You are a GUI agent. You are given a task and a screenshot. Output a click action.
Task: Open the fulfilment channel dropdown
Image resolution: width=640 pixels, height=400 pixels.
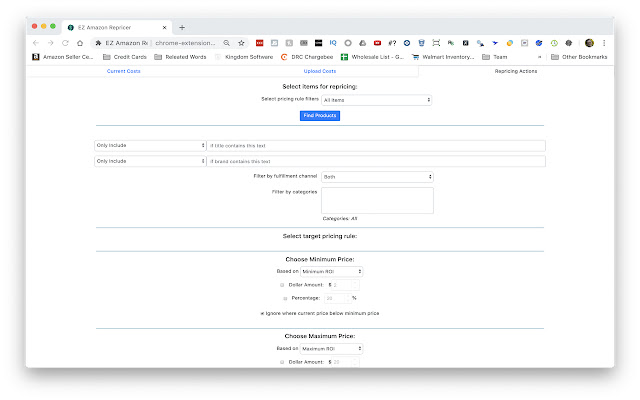[377, 177]
